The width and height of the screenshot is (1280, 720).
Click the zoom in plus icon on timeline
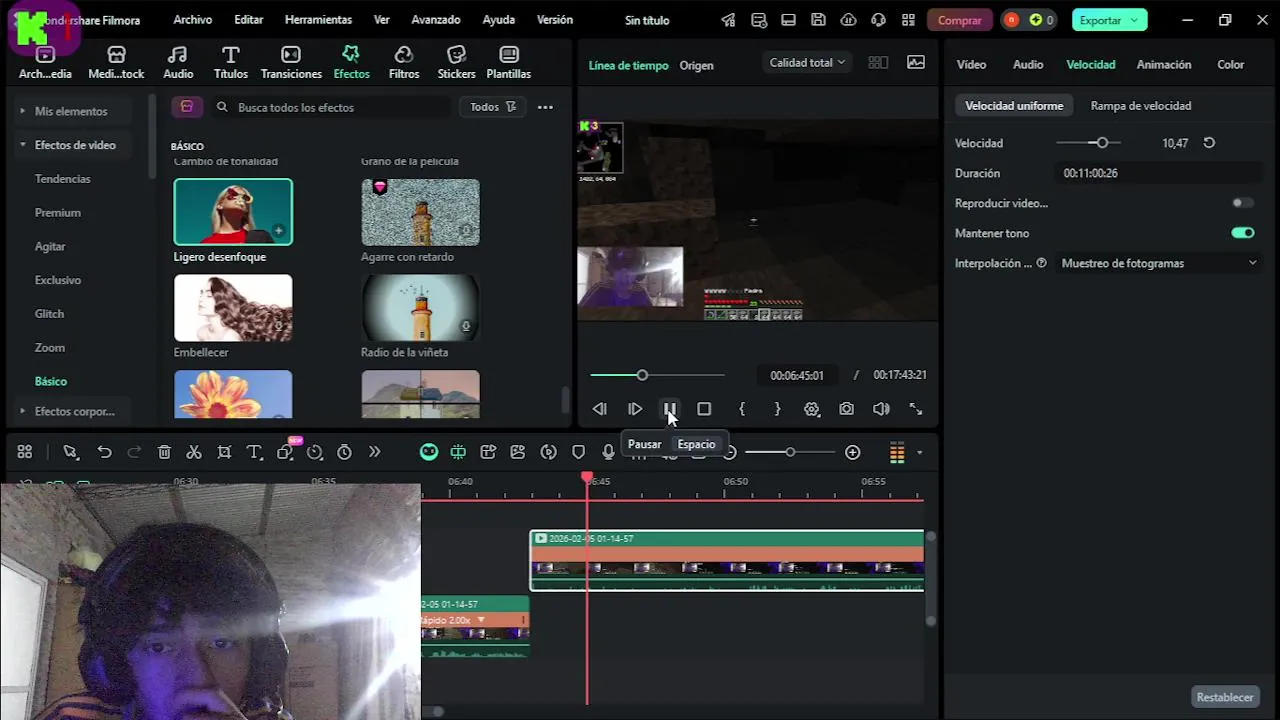point(852,453)
